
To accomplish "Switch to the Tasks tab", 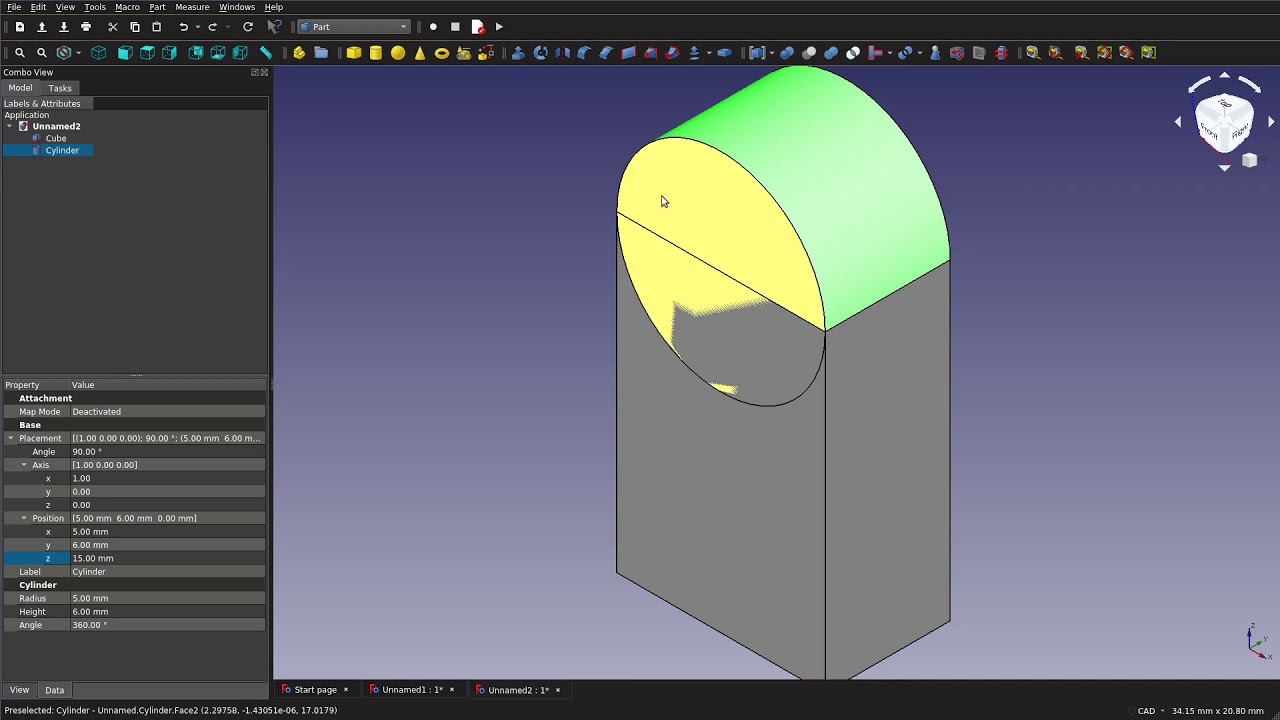I will (60, 88).
